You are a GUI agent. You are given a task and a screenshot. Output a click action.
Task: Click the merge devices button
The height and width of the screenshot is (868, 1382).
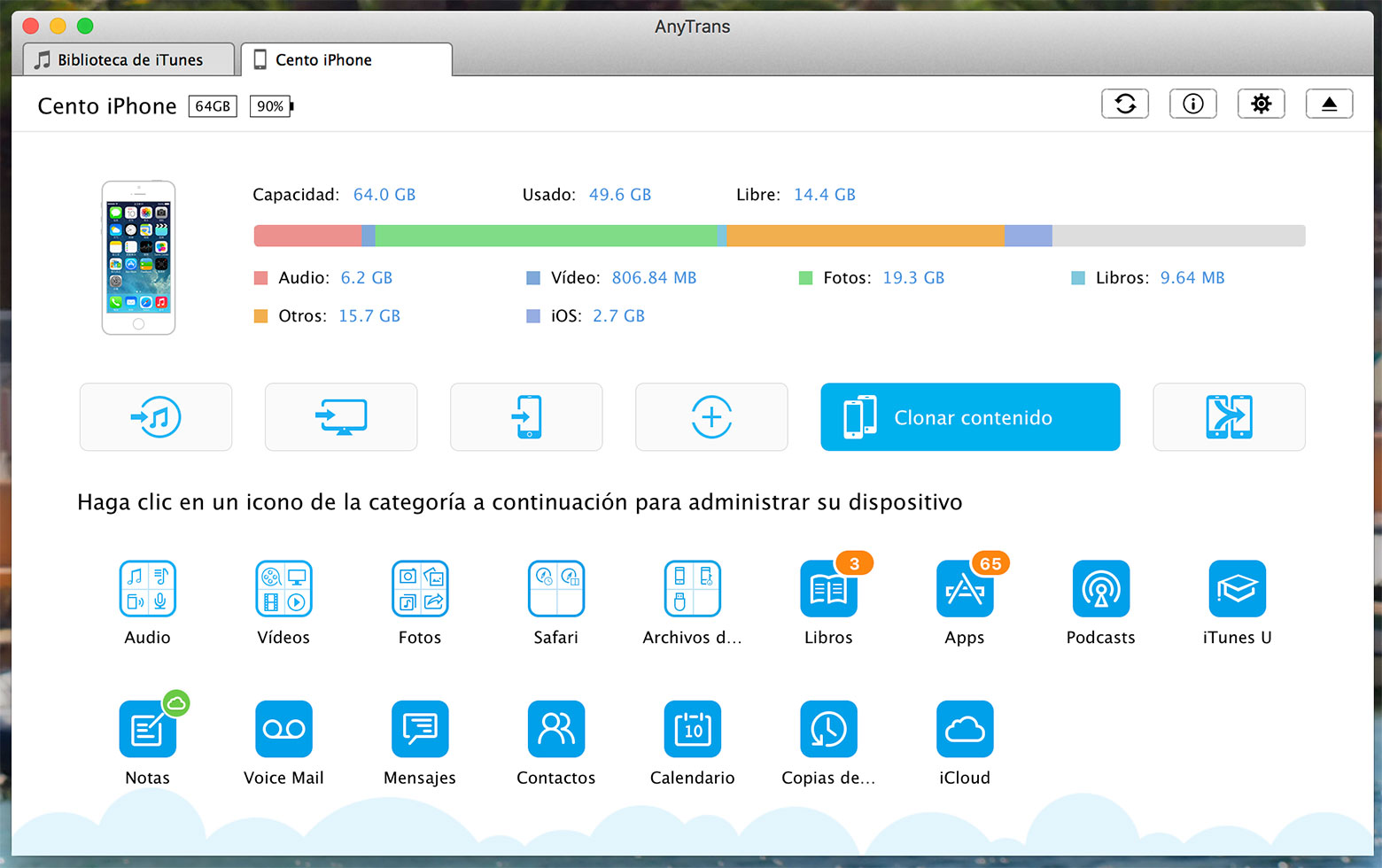tap(1229, 417)
